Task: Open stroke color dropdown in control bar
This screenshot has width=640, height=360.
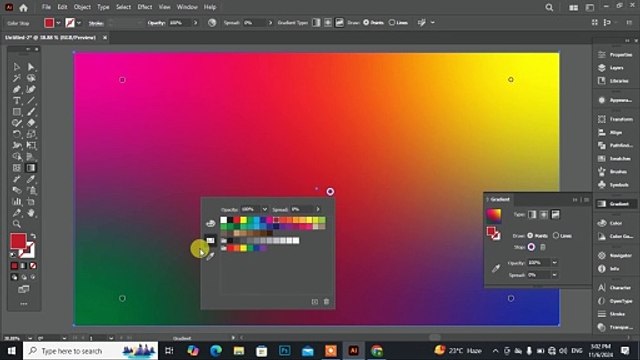Action: pyautogui.click(x=79, y=23)
